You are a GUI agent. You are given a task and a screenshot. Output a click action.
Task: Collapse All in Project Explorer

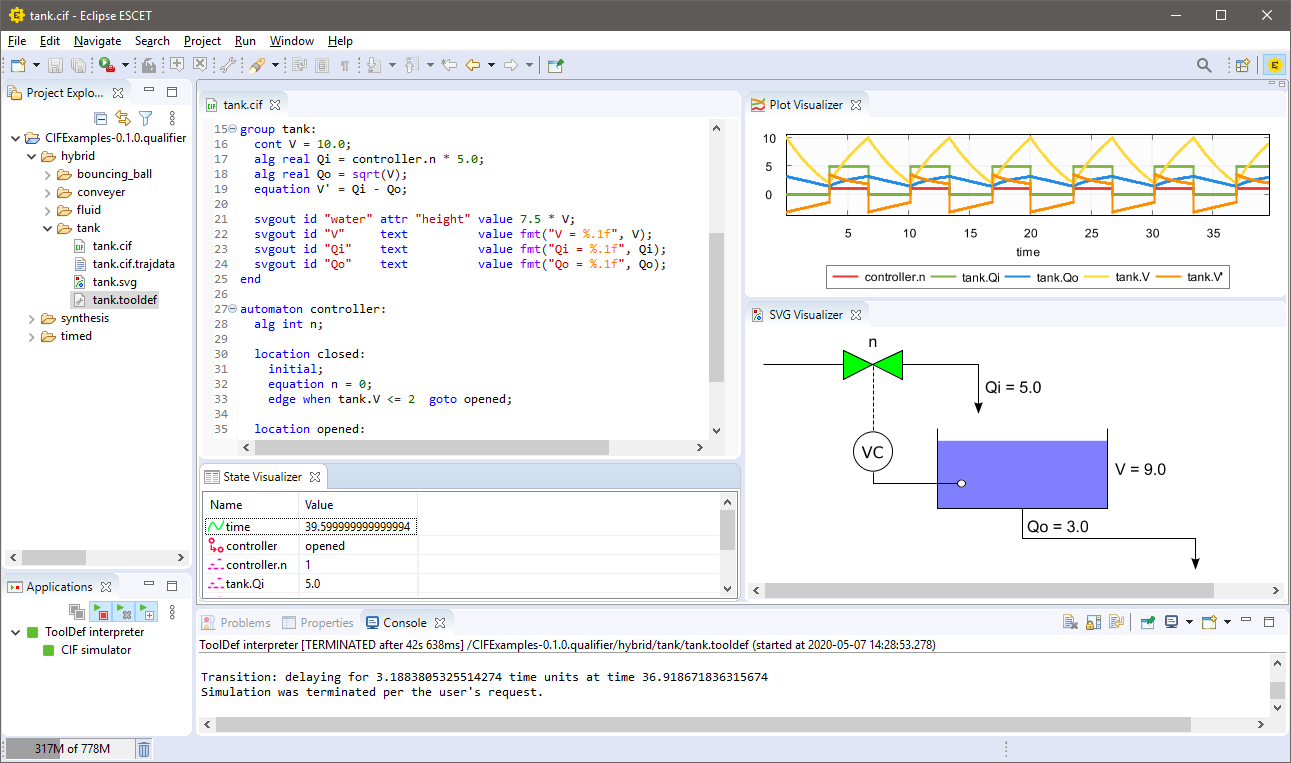click(100, 118)
